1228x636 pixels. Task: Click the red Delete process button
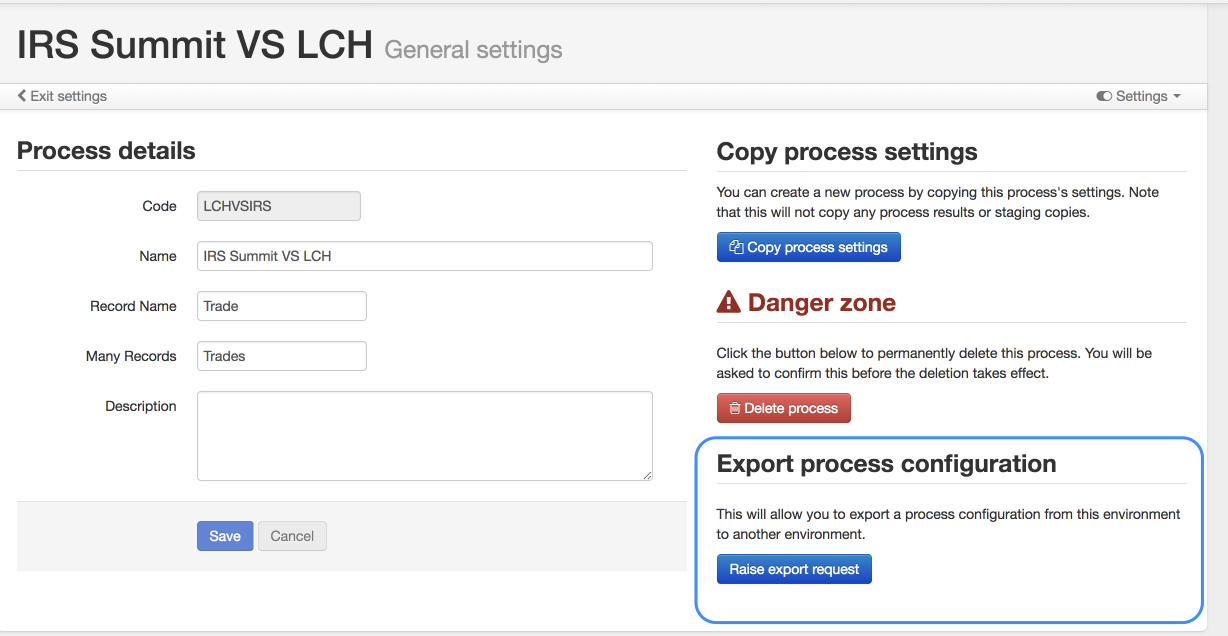pyautogui.click(x=784, y=408)
